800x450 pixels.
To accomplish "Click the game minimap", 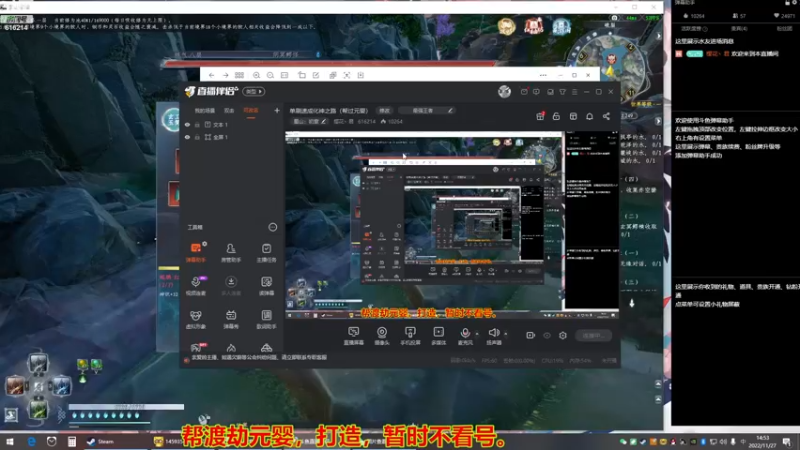I will tap(611, 64).
